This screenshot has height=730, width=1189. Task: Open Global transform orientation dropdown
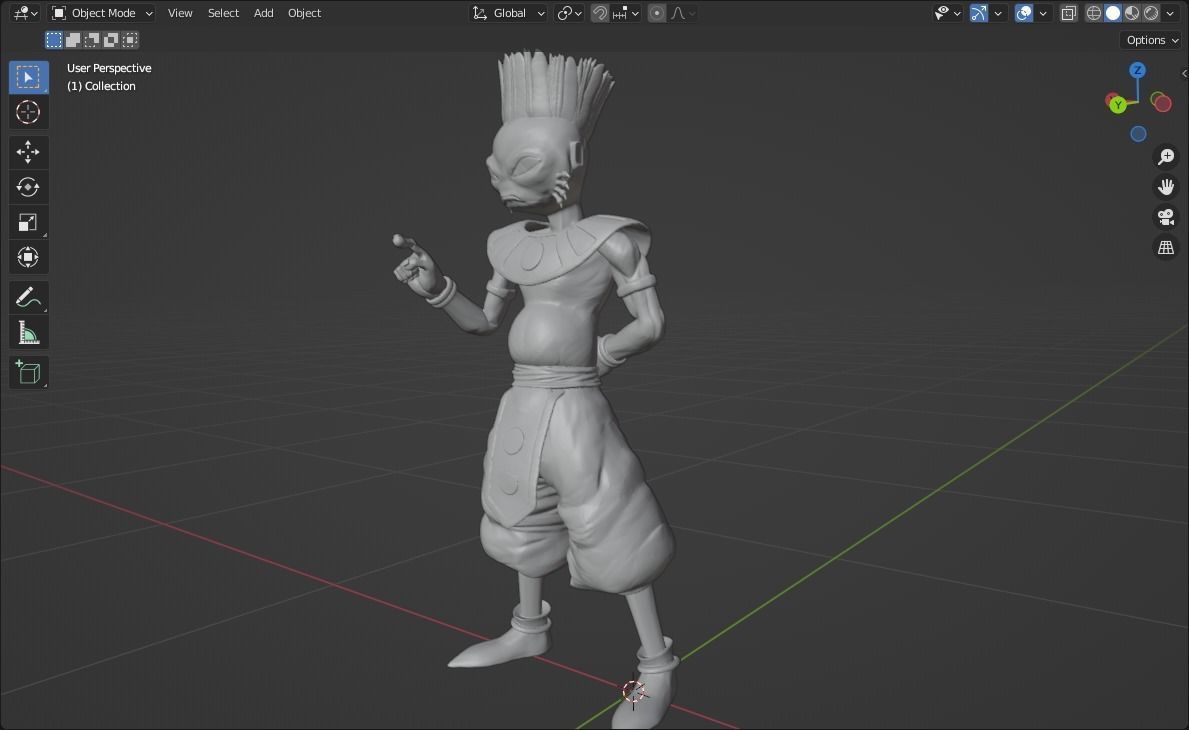(x=507, y=13)
